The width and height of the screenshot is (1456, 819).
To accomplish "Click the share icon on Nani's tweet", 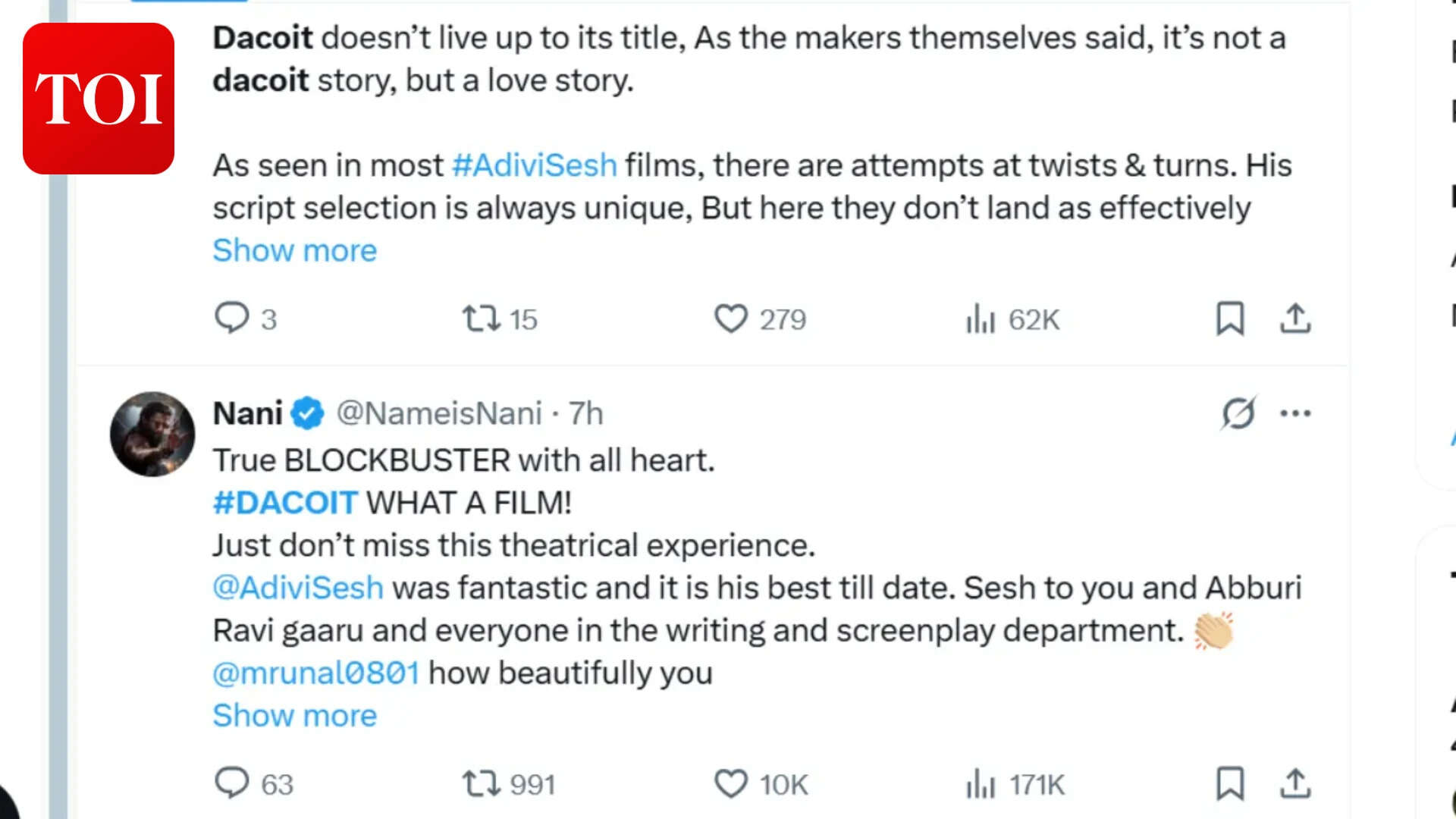I will point(1295,783).
